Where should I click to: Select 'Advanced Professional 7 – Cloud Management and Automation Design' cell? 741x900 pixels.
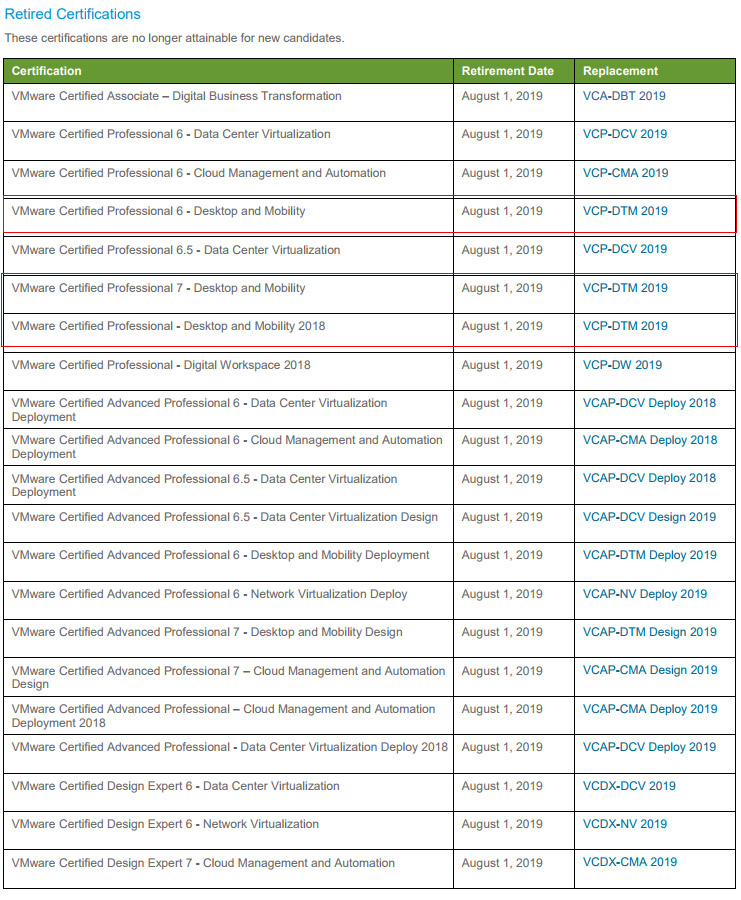coord(228,677)
